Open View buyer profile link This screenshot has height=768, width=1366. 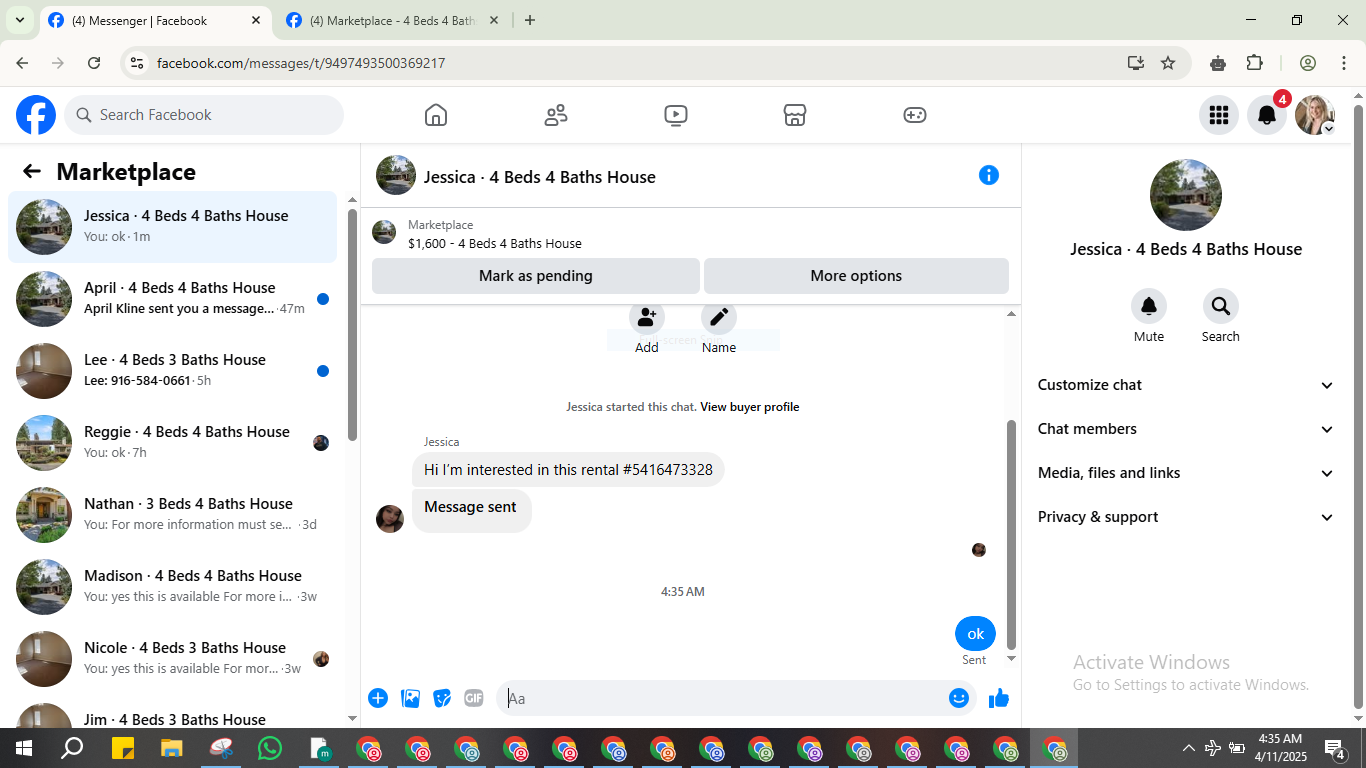(x=749, y=407)
